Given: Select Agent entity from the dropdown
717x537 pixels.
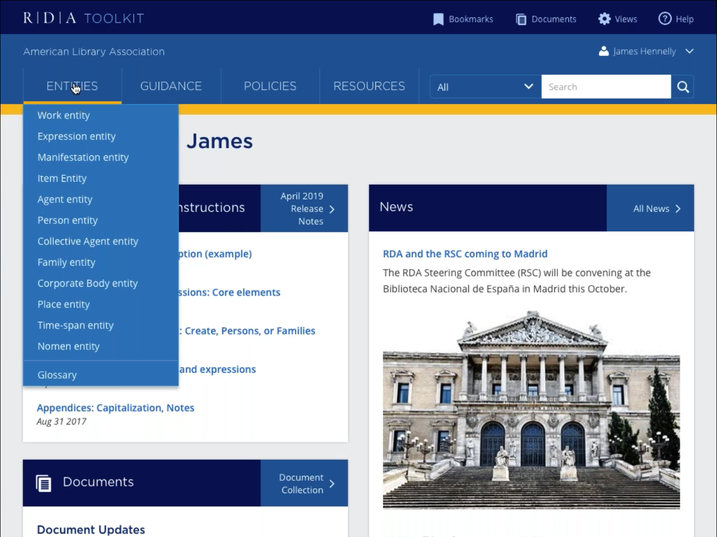Looking at the screenshot, I should pos(101,199).
